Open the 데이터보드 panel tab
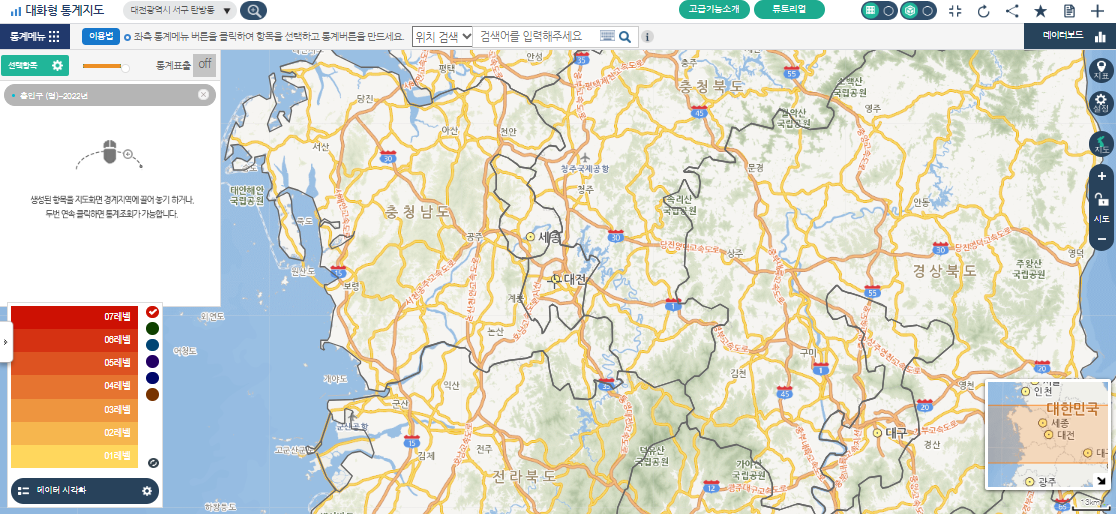 tap(1070, 36)
